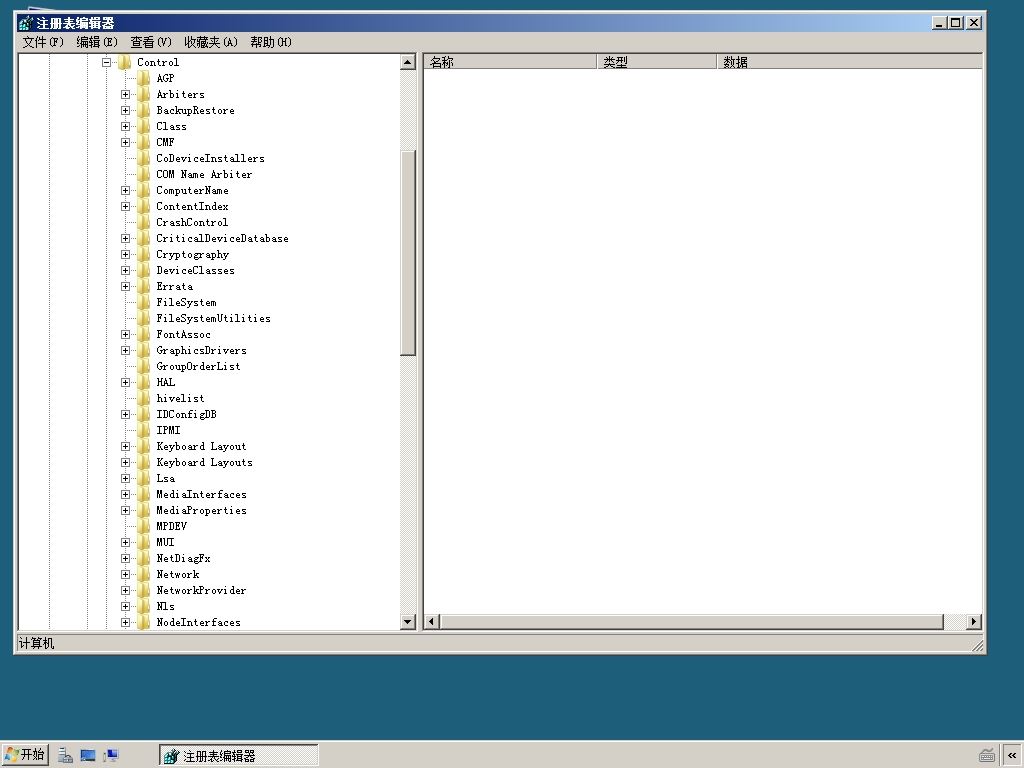Click right pane scroll right arrow
The height and width of the screenshot is (768, 1024).
pos(974,622)
